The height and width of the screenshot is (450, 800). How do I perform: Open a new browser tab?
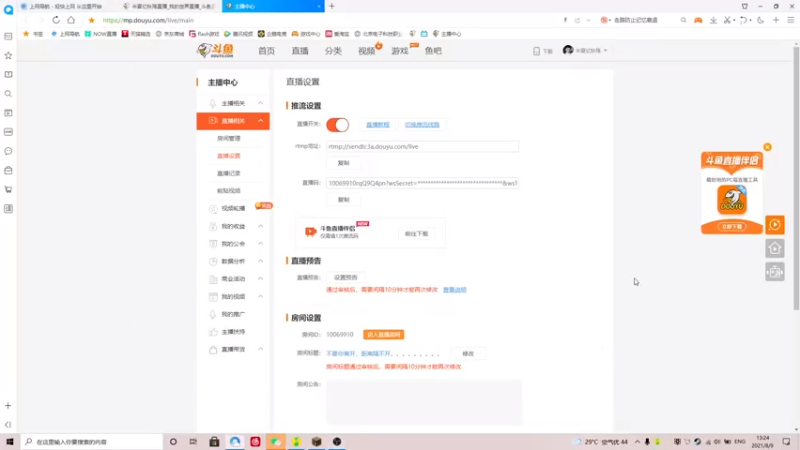332,6
